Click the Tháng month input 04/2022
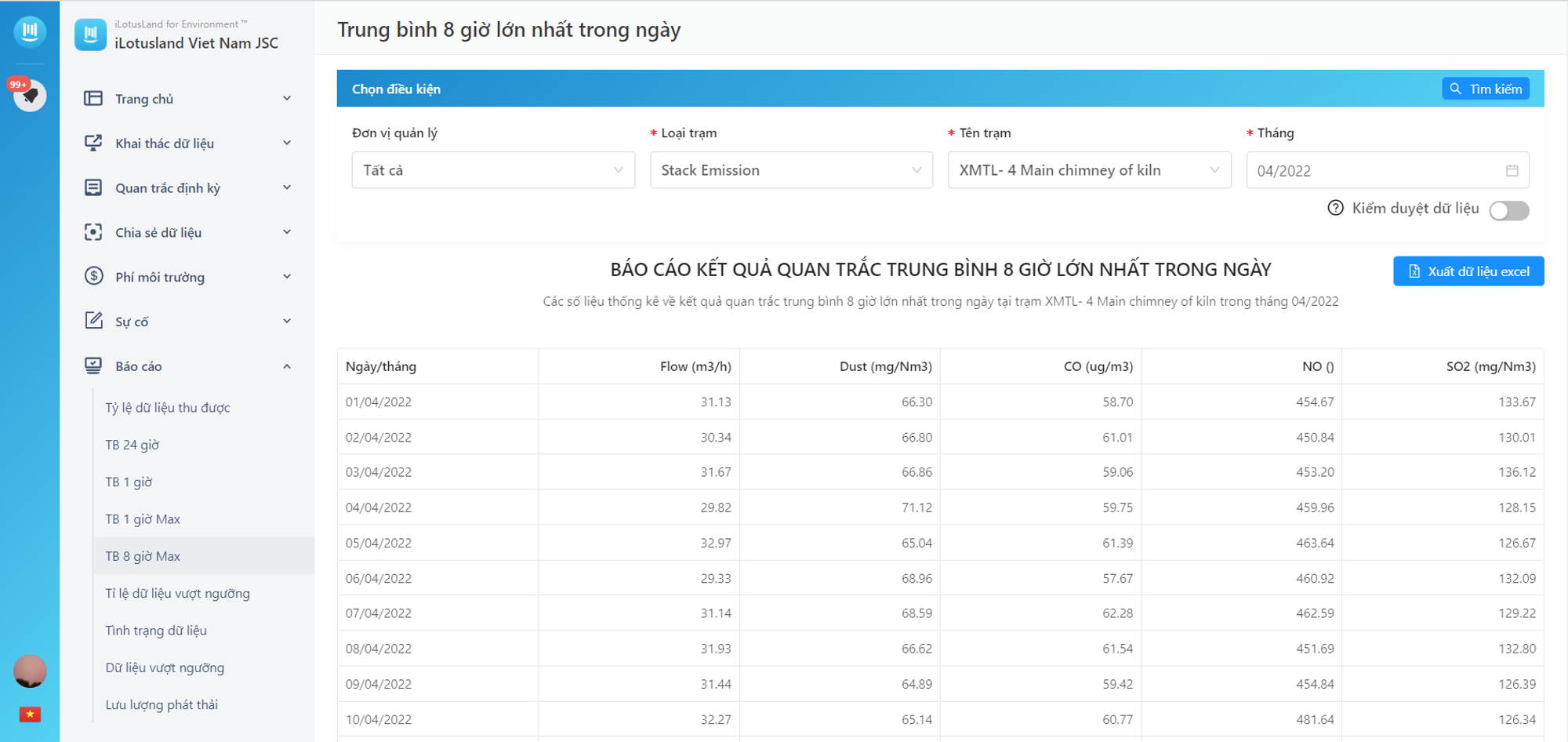Viewport: 1568px width, 742px height. [1388, 170]
